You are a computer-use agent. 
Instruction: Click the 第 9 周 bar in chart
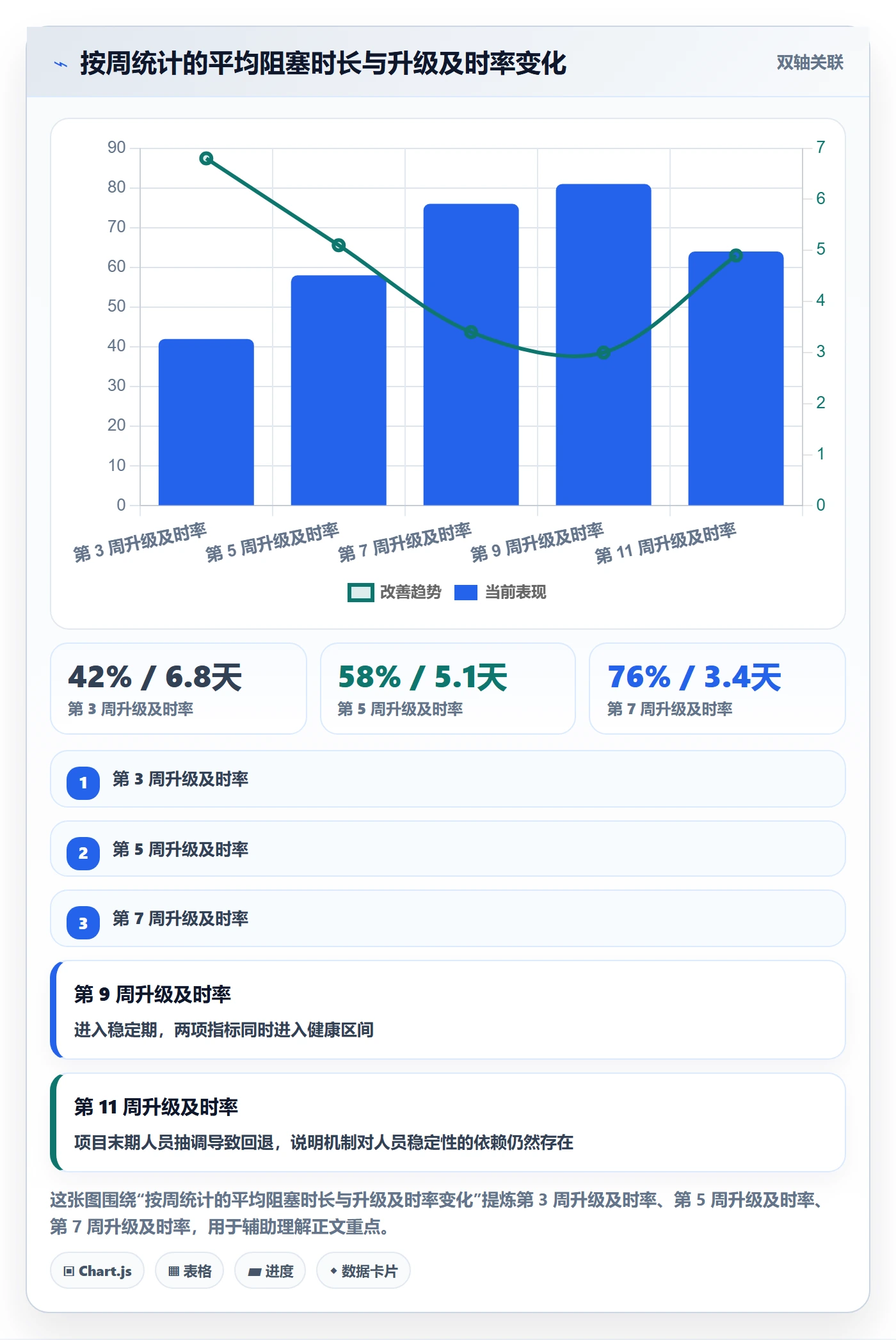604,345
